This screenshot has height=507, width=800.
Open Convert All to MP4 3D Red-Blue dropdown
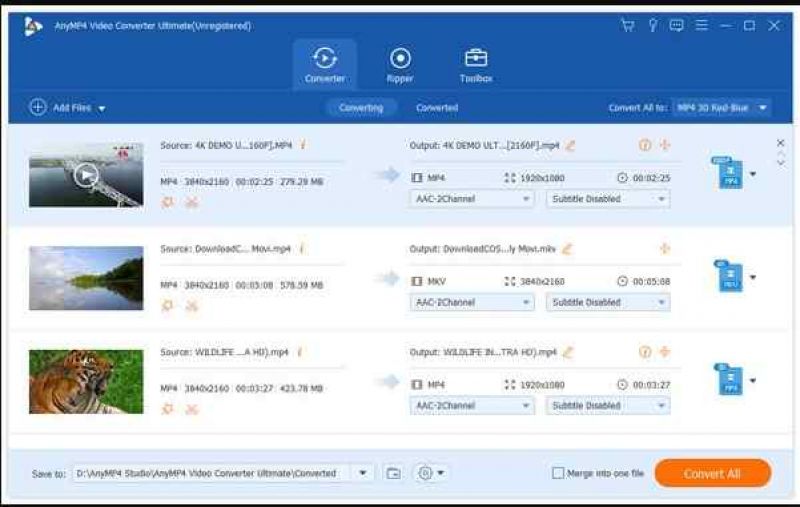[721, 108]
